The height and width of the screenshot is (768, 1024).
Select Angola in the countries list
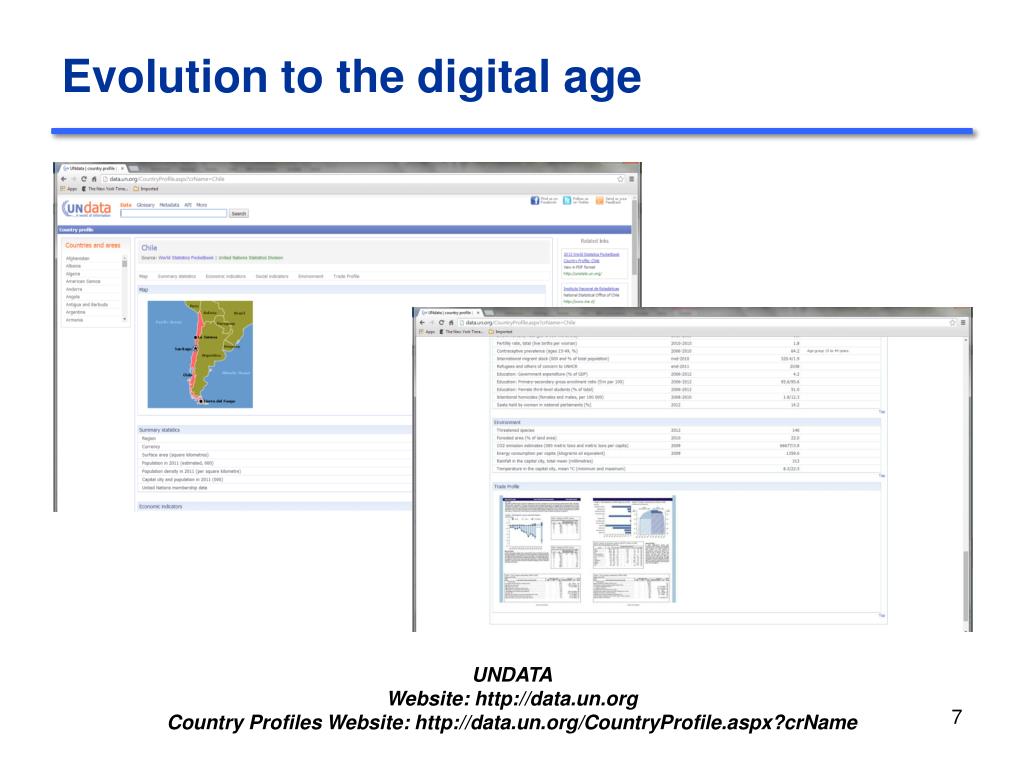72,297
